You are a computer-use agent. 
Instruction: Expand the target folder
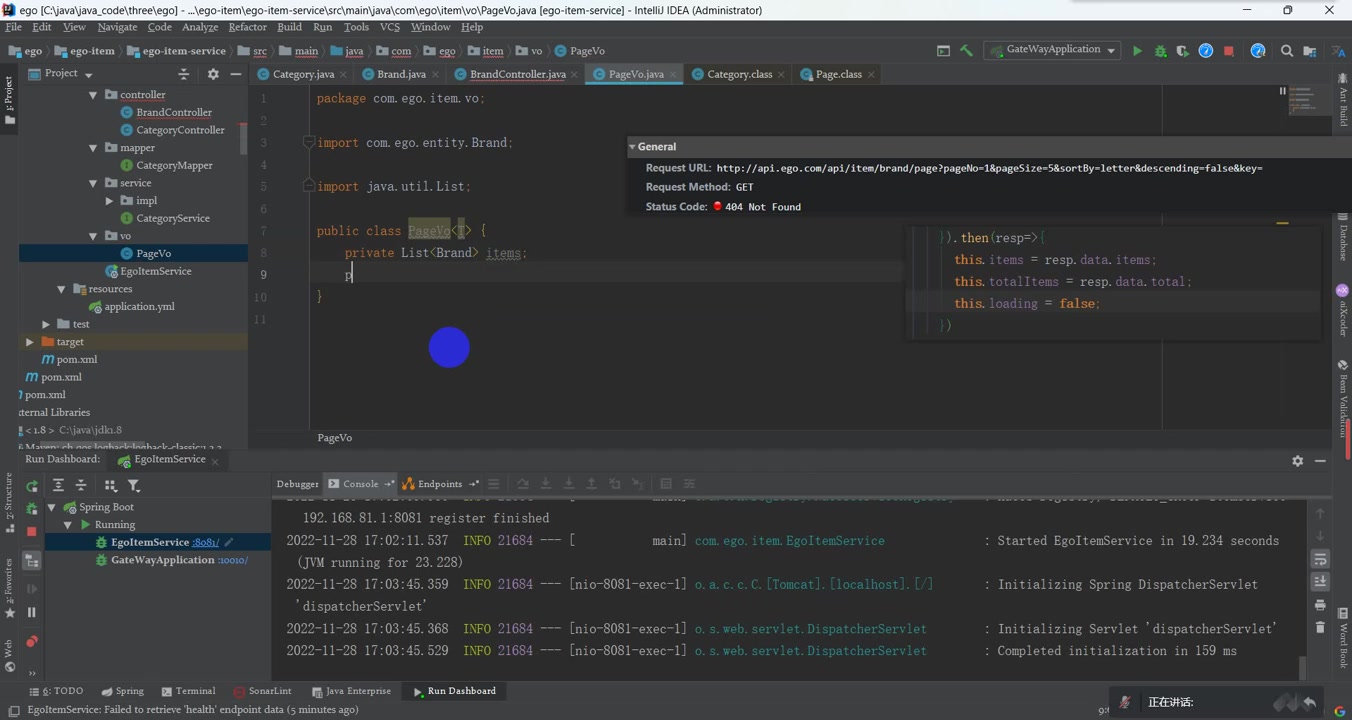coord(30,342)
